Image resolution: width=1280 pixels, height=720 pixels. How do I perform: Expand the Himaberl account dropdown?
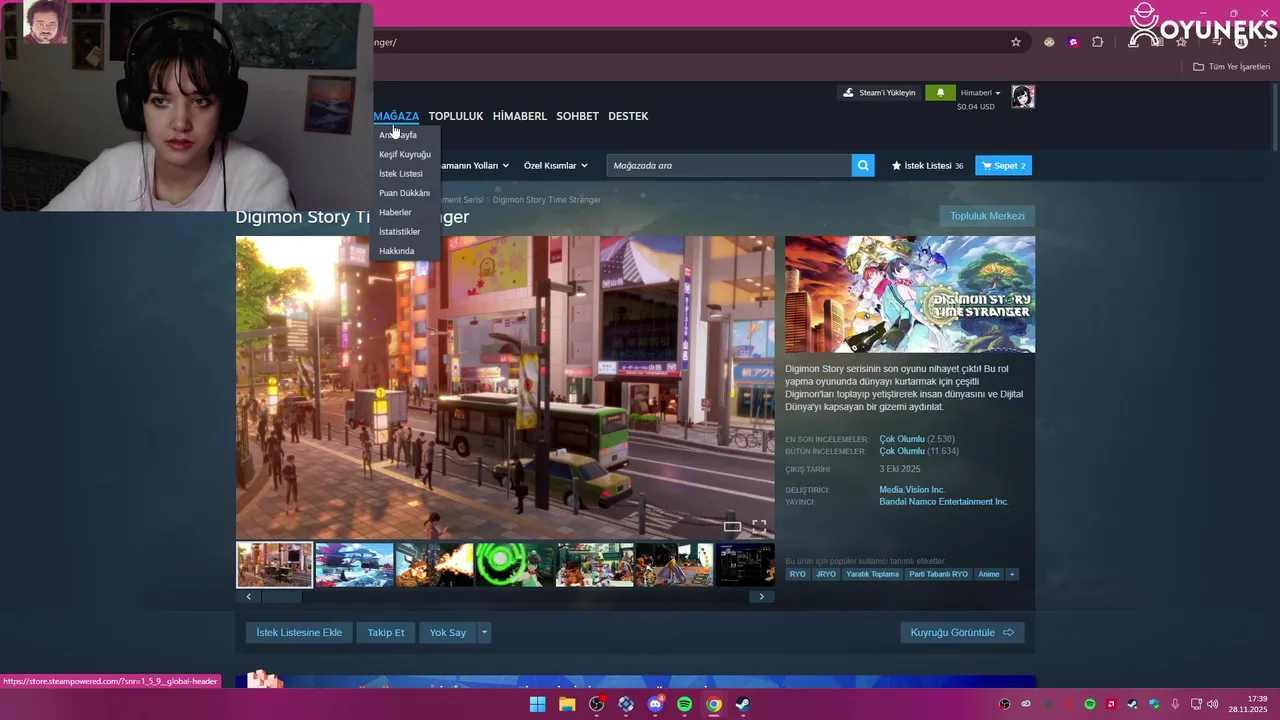[x=981, y=93]
